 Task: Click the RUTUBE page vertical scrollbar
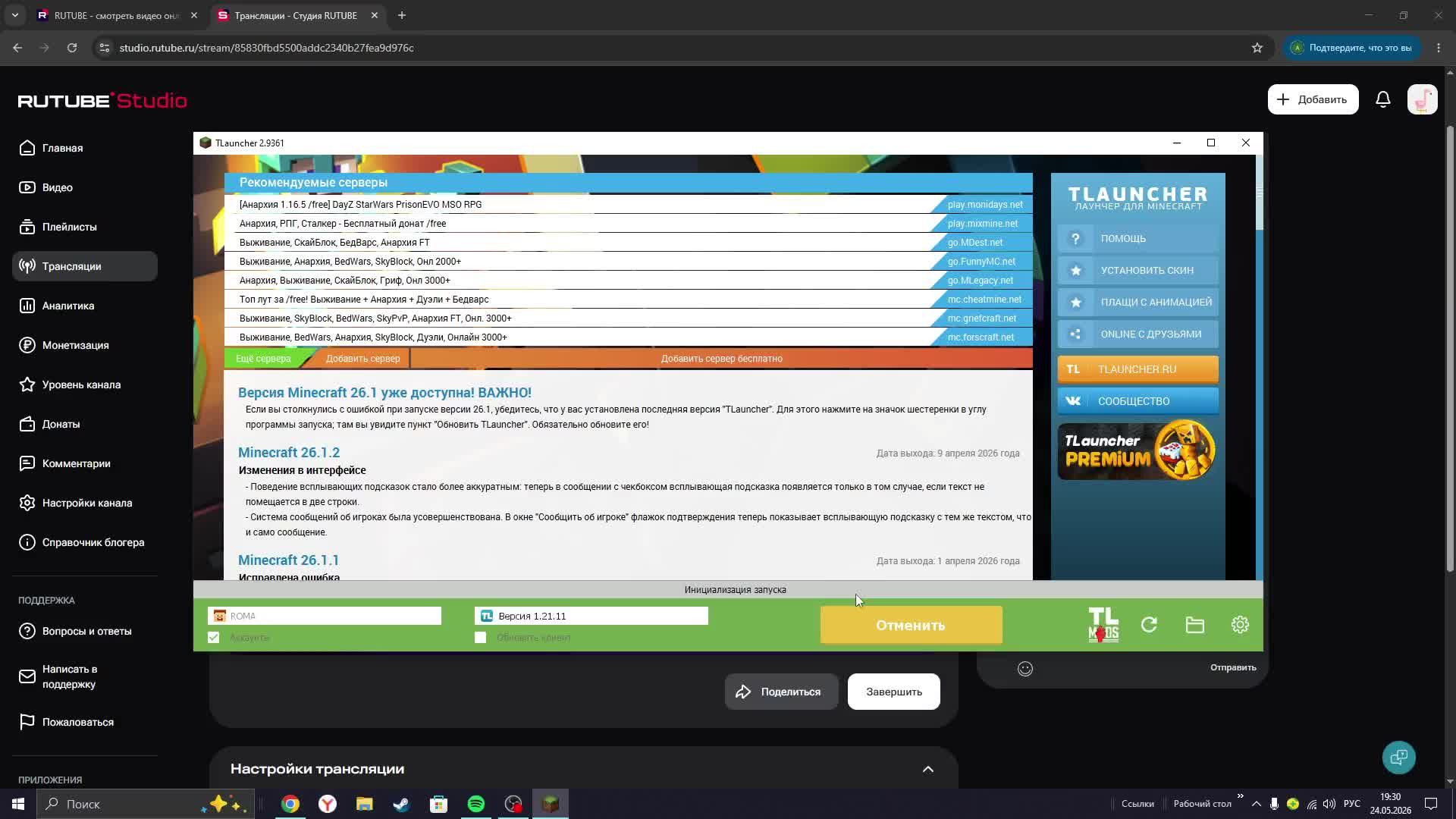pyautogui.click(x=1450, y=349)
